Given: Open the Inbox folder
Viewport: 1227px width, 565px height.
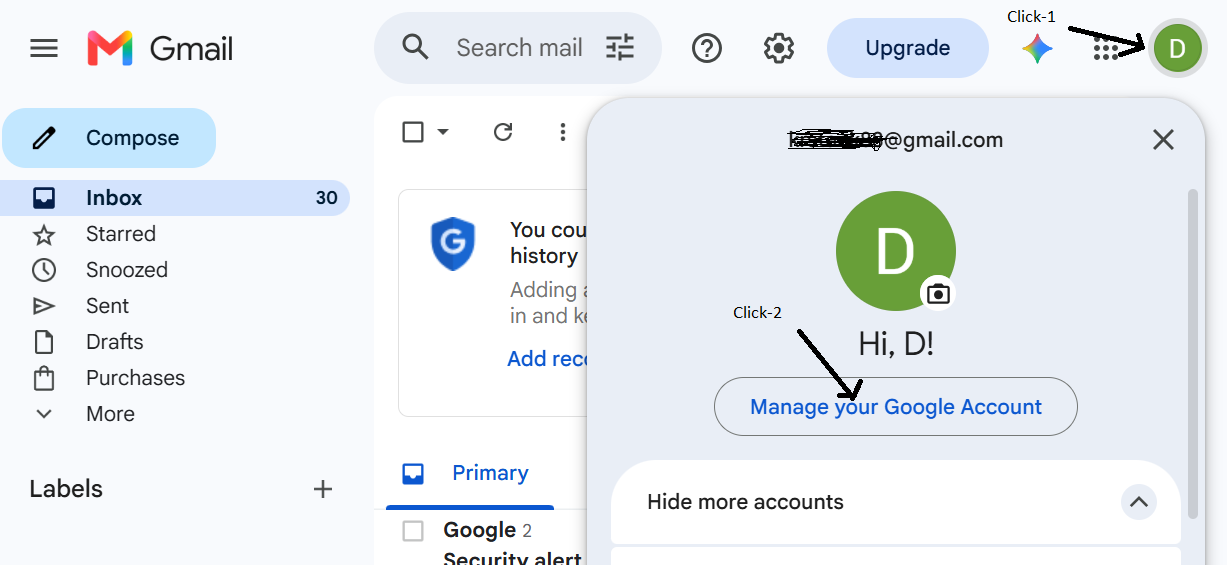Looking at the screenshot, I should tap(175, 198).
